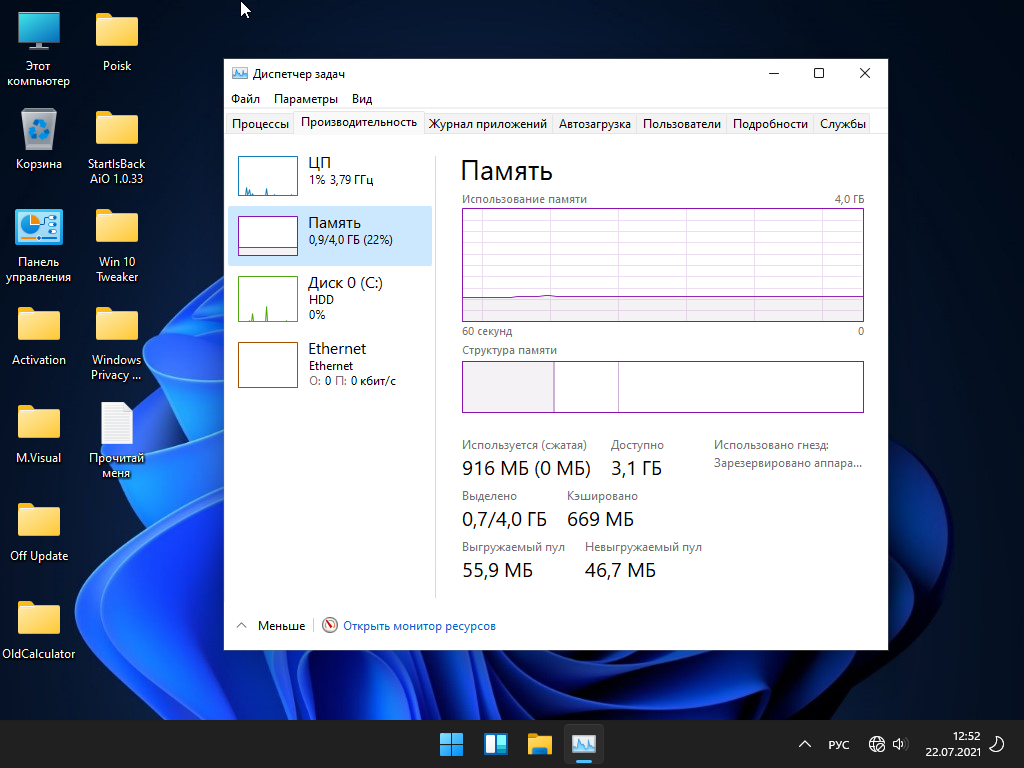The height and width of the screenshot is (768, 1024).
Task: Open the Файл menu
Action: pyautogui.click(x=245, y=99)
